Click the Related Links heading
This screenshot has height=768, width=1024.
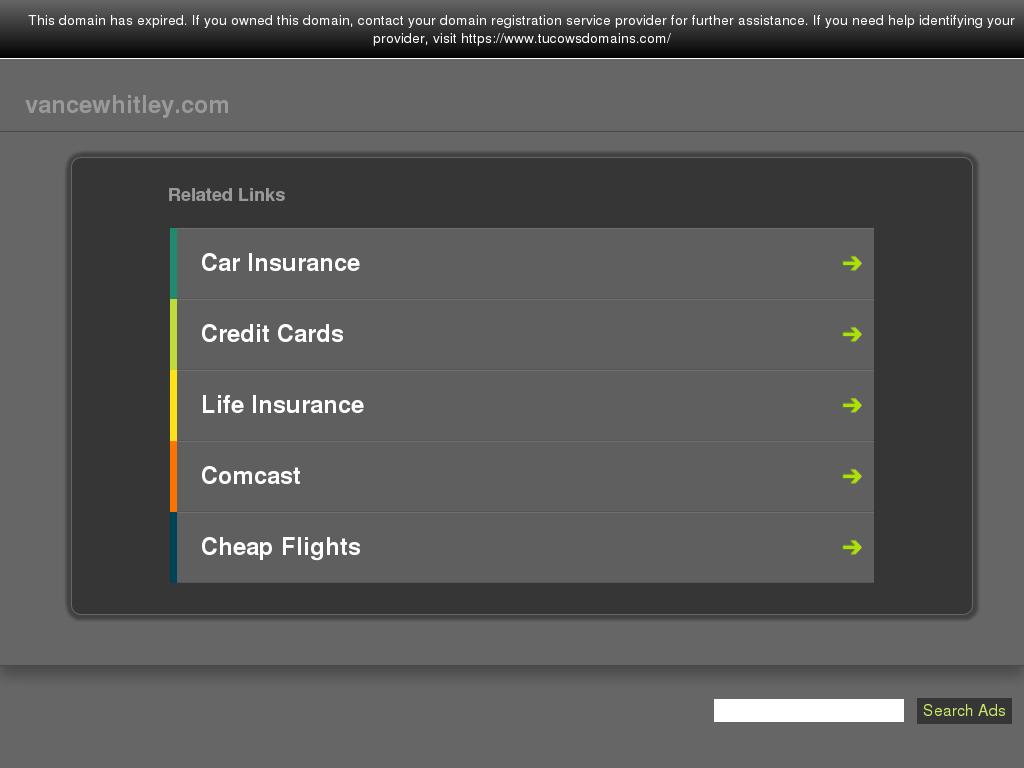226,195
